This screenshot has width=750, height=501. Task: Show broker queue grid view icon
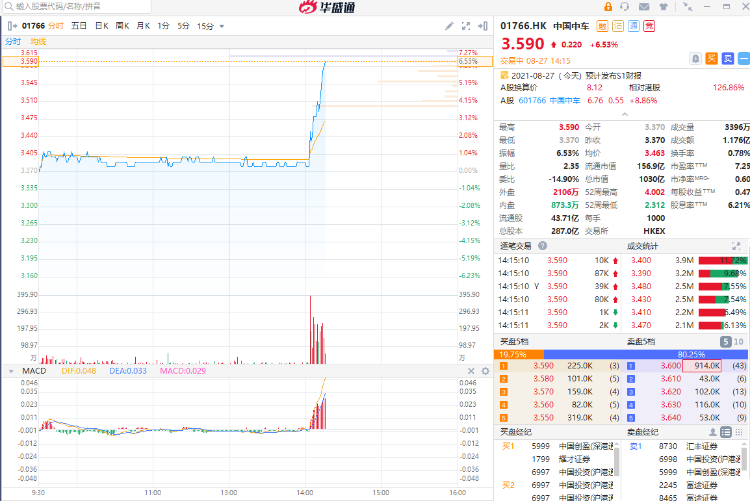pos(739,432)
